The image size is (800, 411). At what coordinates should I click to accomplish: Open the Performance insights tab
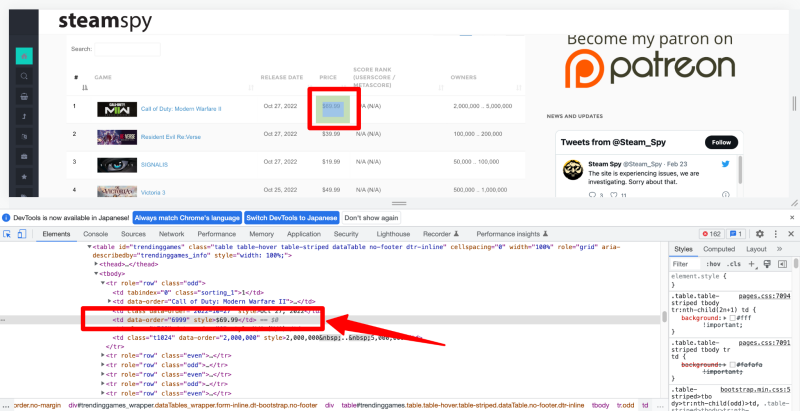click(x=512, y=234)
